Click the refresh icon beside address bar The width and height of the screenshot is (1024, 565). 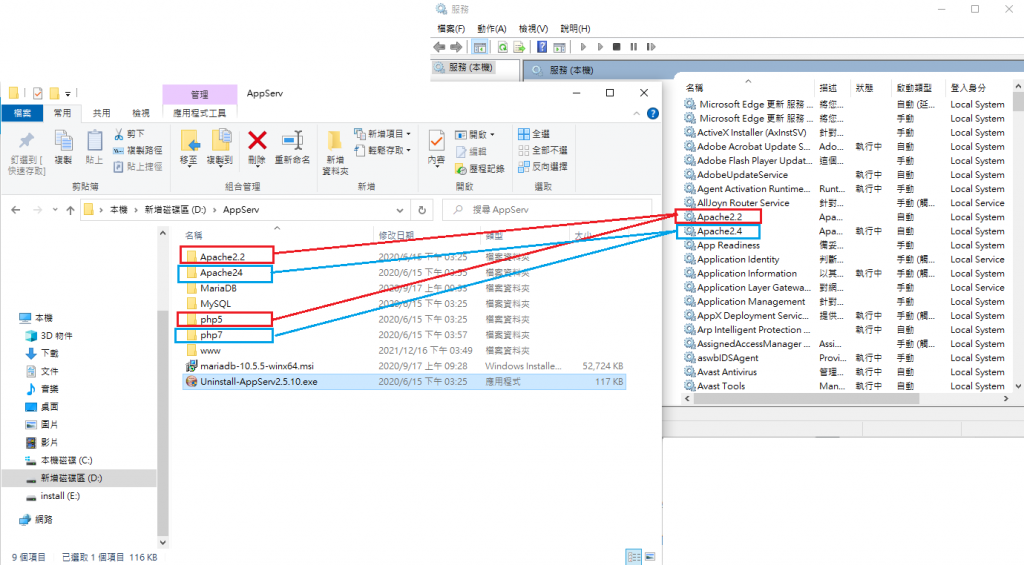[422, 210]
